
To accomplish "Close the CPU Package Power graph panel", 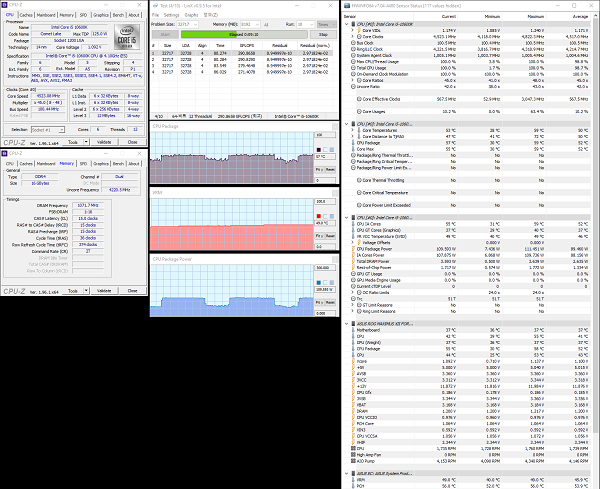I will [335, 259].
